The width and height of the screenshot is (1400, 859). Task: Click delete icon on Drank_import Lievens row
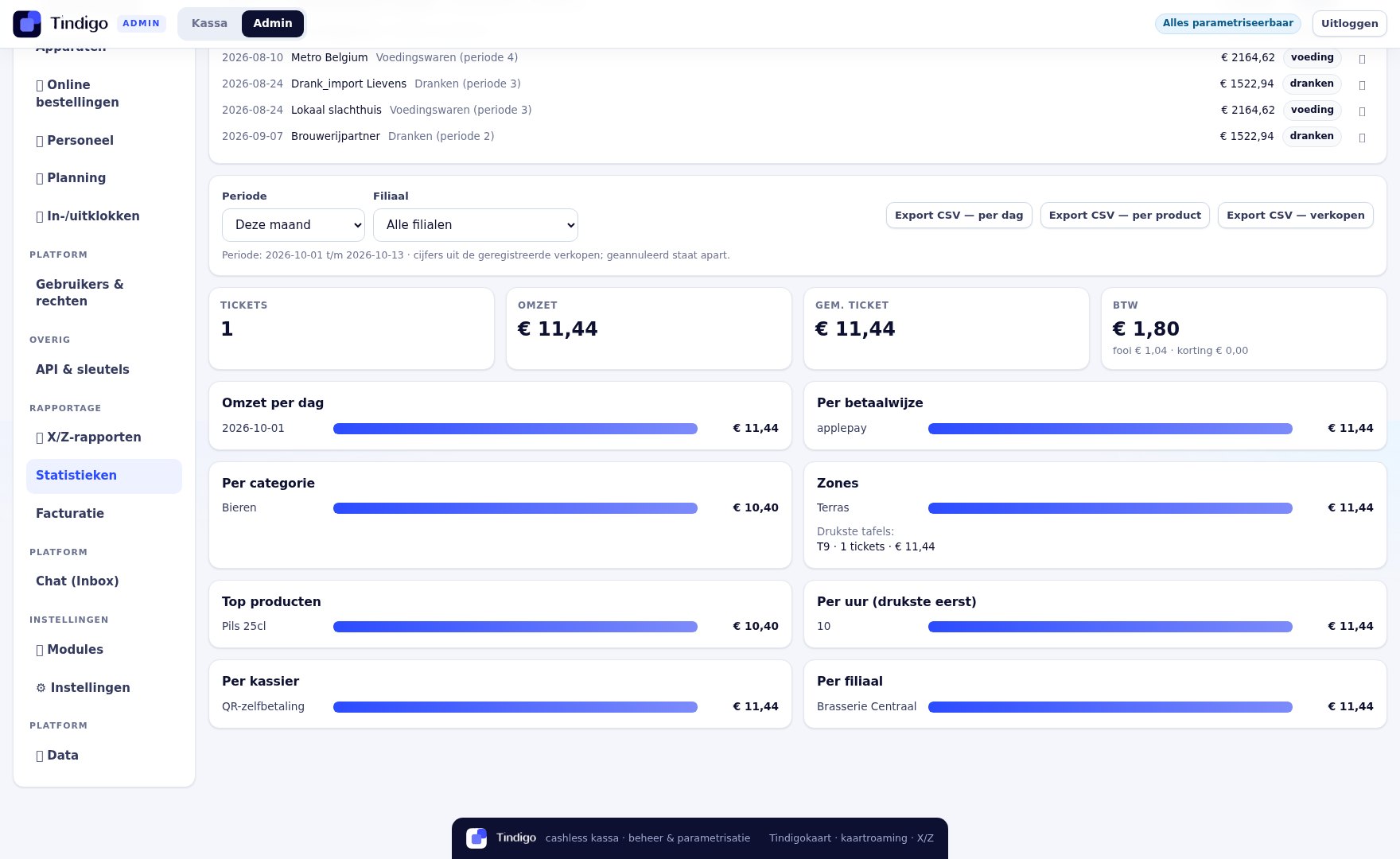(x=1362, y=84)
